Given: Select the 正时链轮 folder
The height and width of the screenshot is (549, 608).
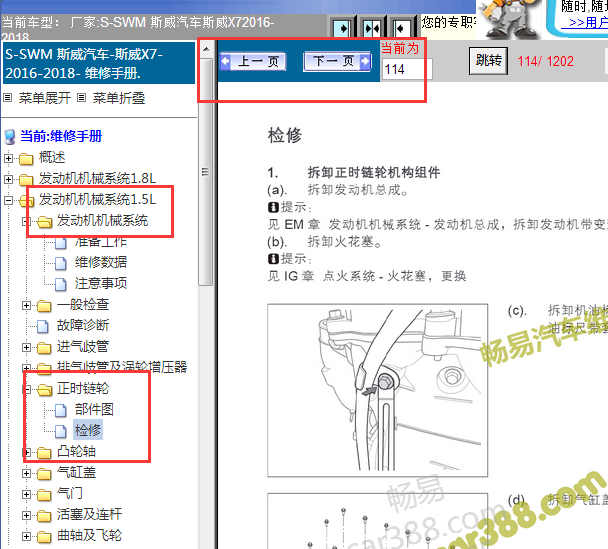Looking at the screenshot, I should point(83,388).
